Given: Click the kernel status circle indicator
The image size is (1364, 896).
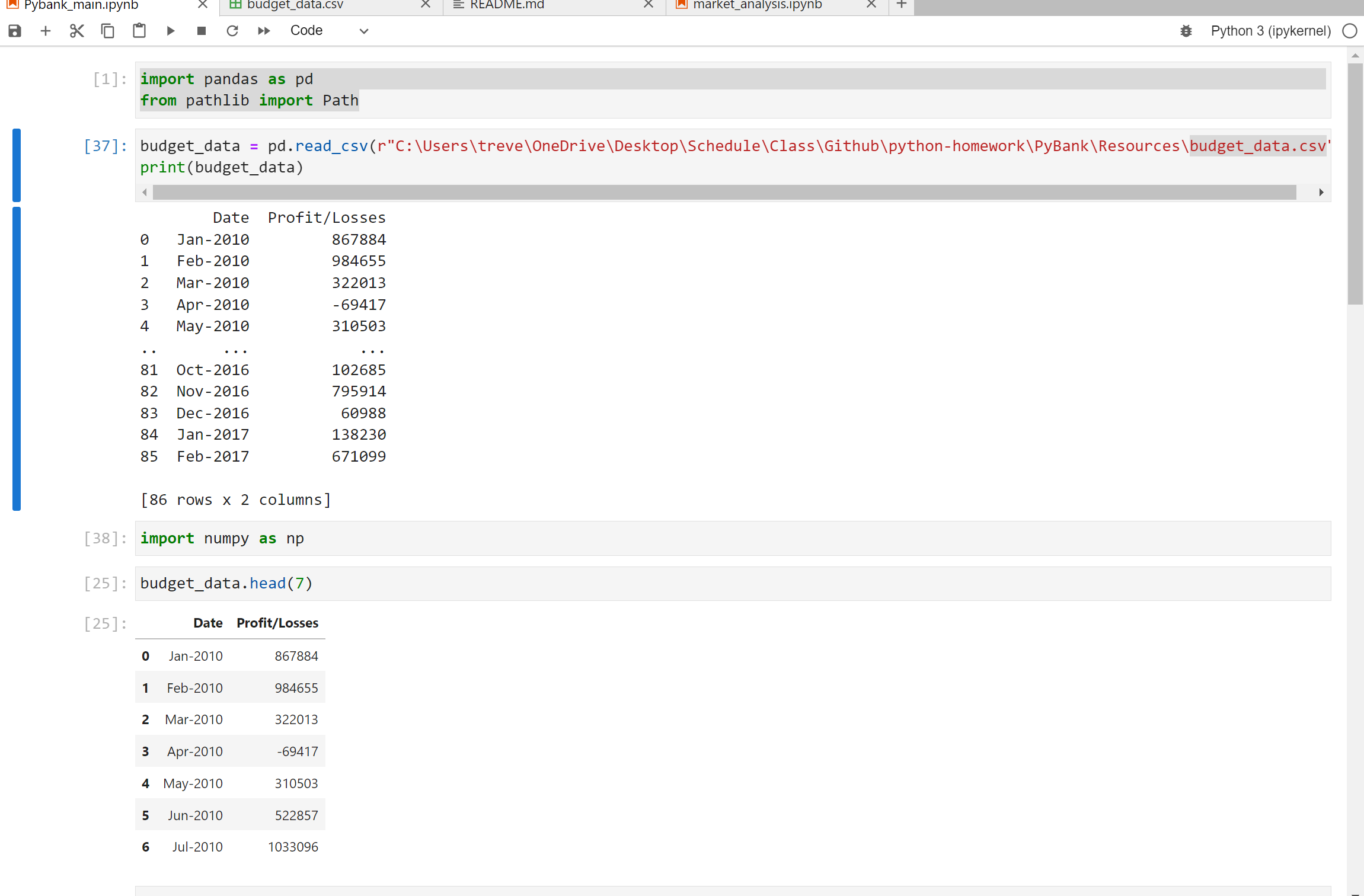Looking at the screenshot, I should [1349, 31].
